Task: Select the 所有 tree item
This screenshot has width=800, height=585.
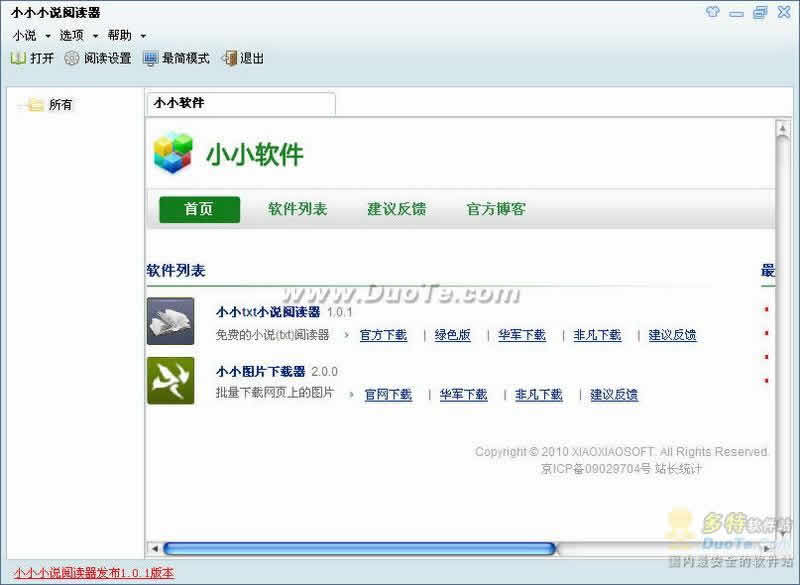Action: 60,105
